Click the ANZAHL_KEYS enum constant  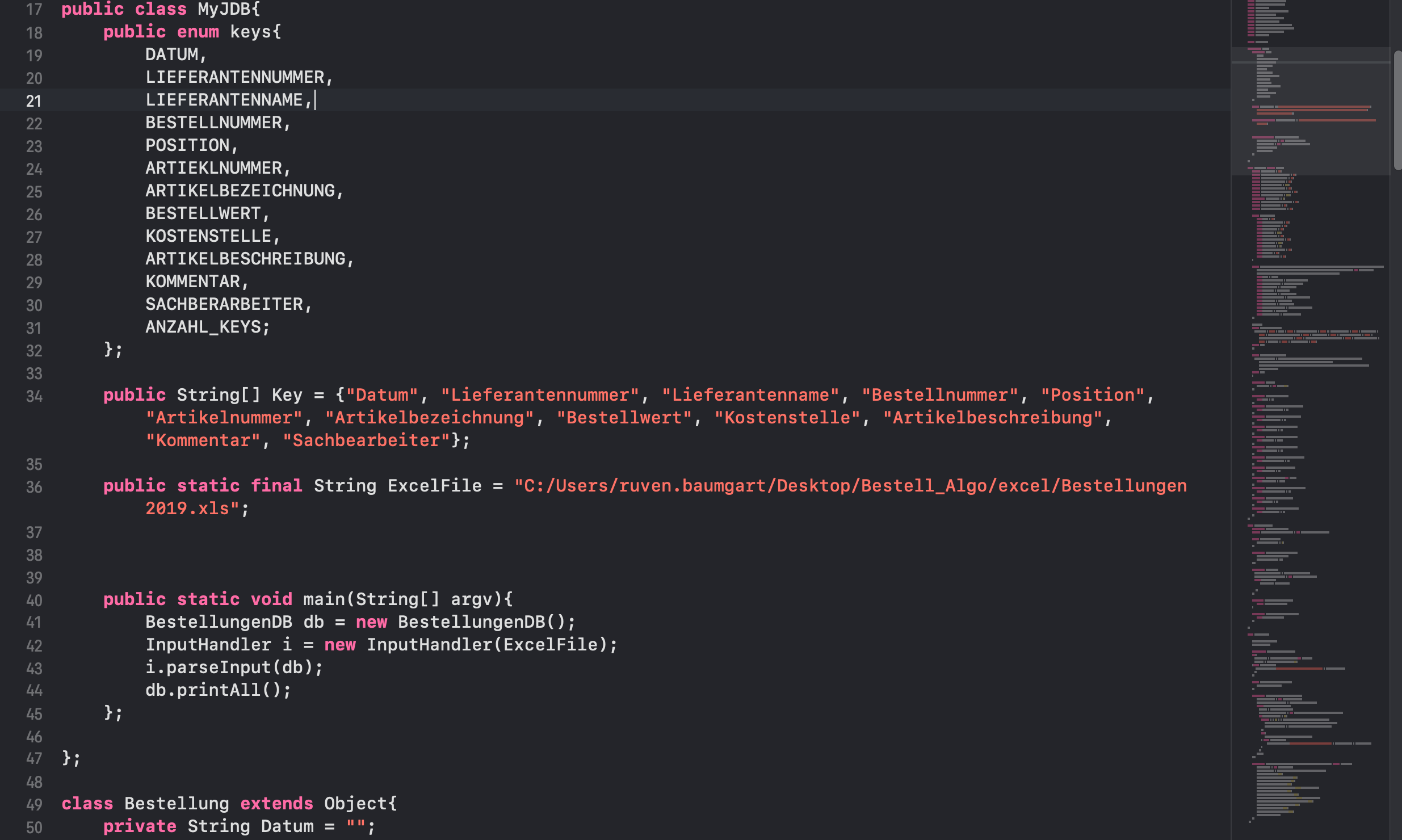coord(203,327)
